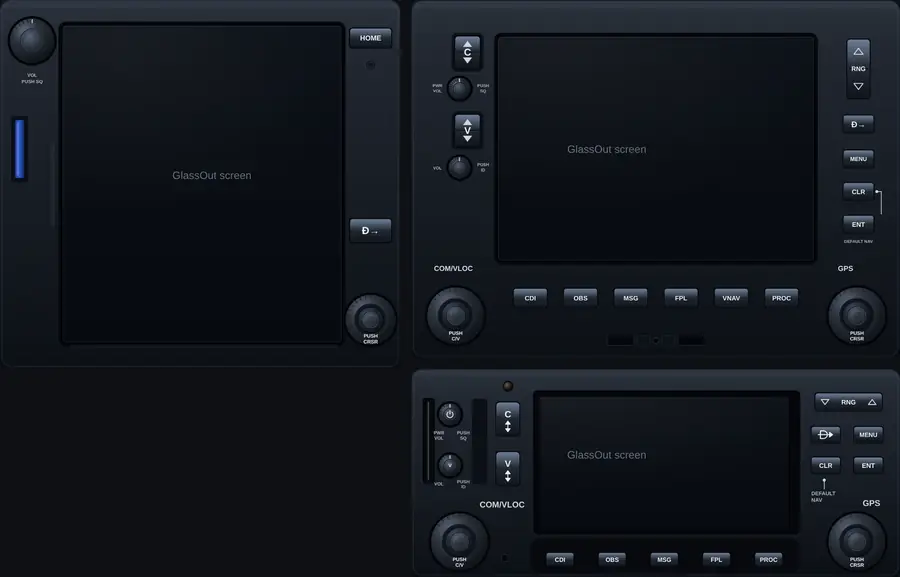Click the upper right unit's GlassOut screen

pyautogui.click(x=656, y=148)
